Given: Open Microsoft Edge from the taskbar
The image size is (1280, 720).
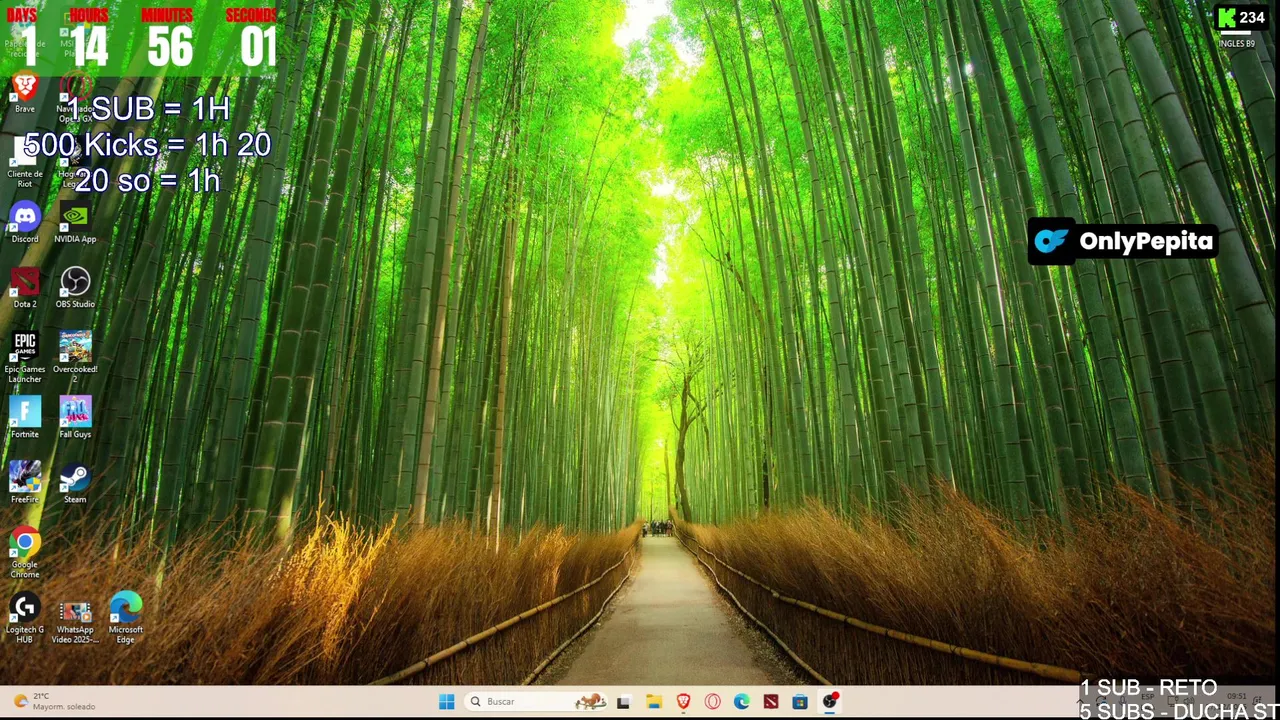Looking at the screenshot, I should tap(741, 702).
